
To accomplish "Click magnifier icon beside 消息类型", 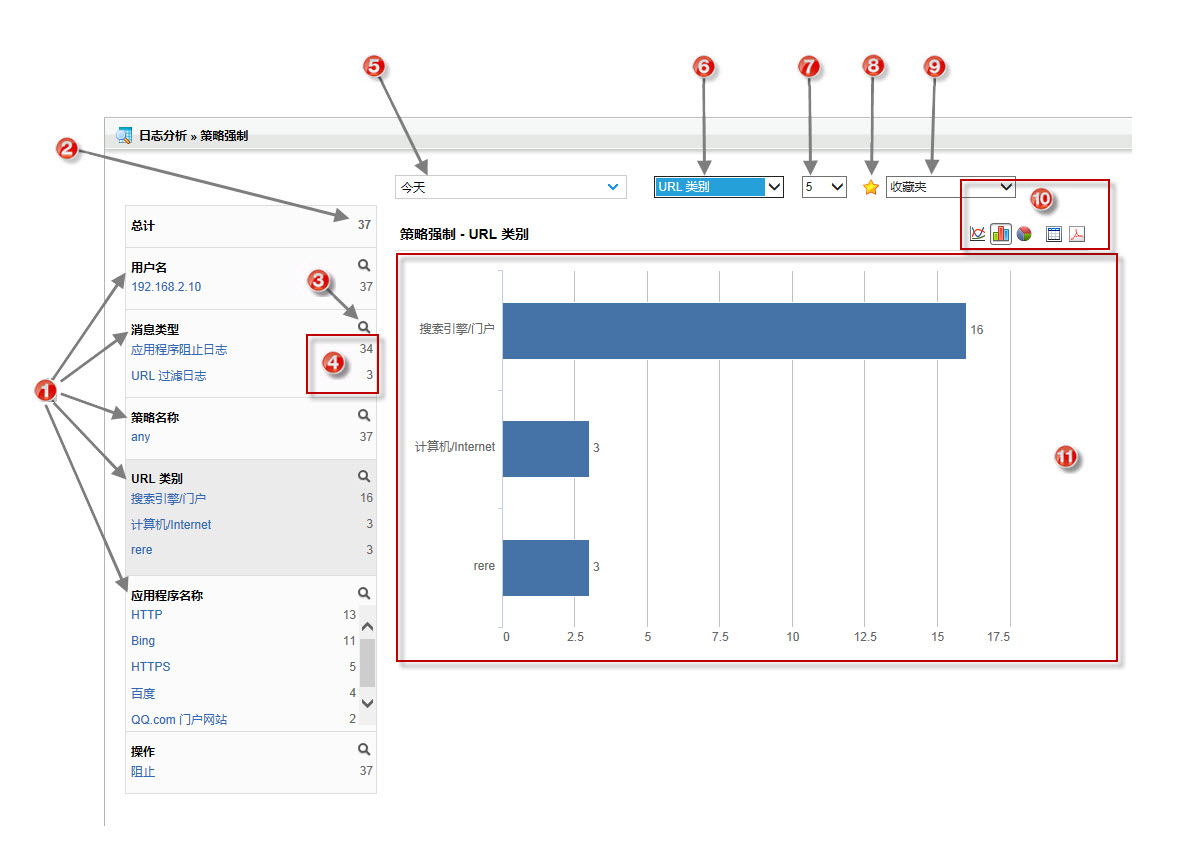I will tap(364, 327).
